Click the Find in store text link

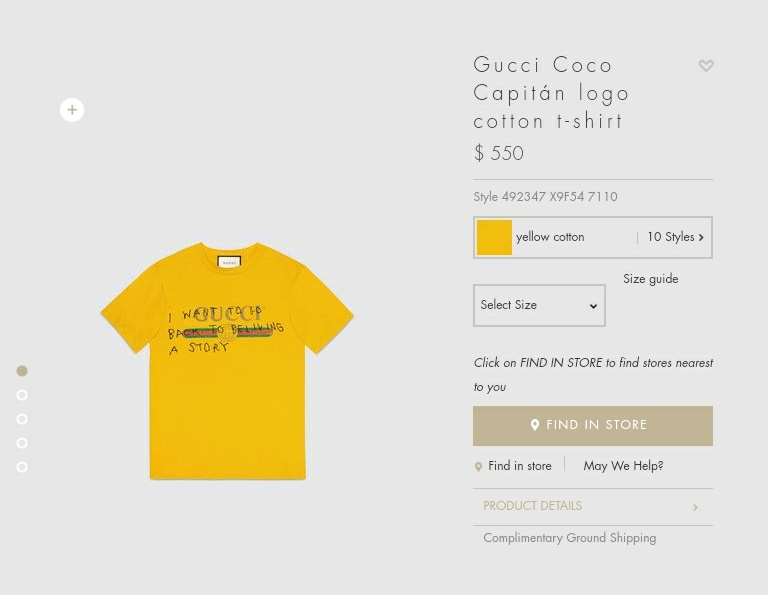[x=519, y=466]
